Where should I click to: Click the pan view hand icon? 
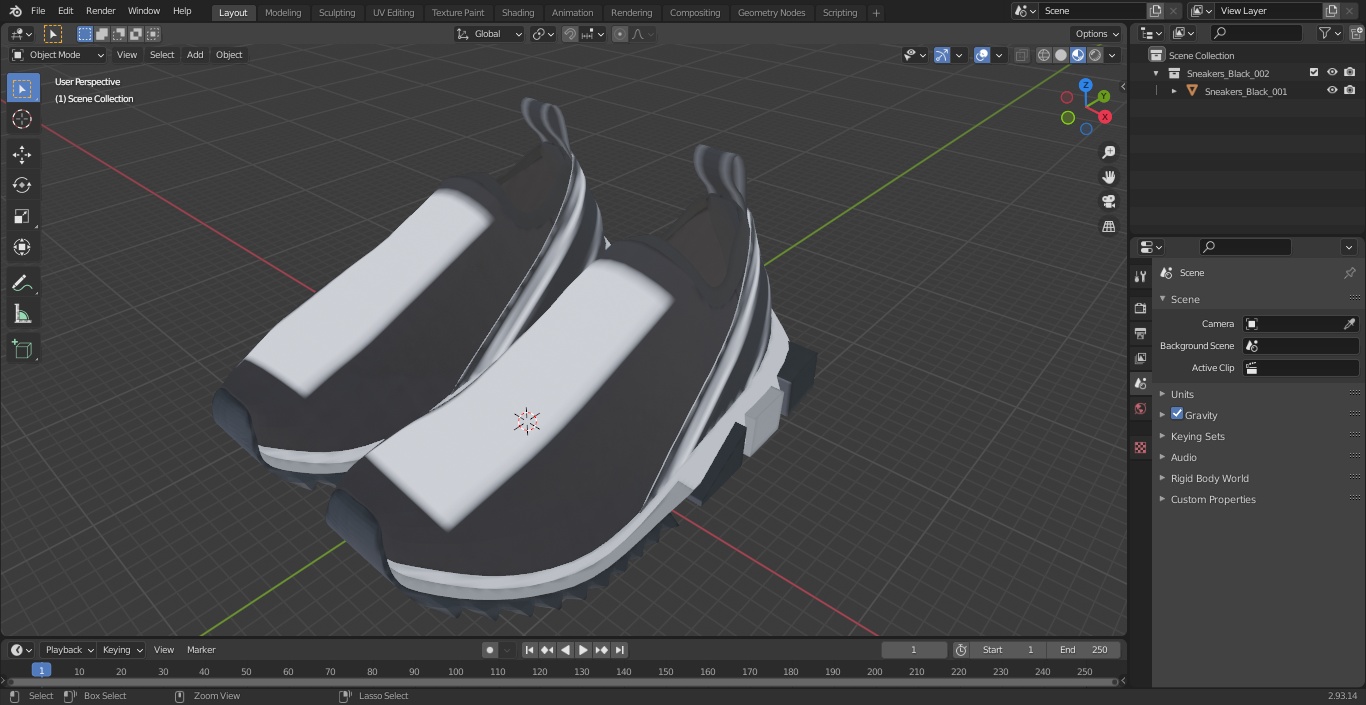(1108, 177)
